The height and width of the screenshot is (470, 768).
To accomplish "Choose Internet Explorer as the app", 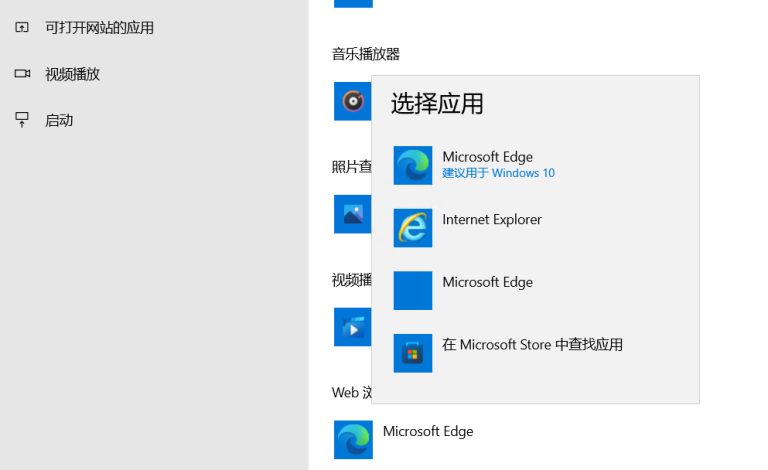I will coord(535,228).
